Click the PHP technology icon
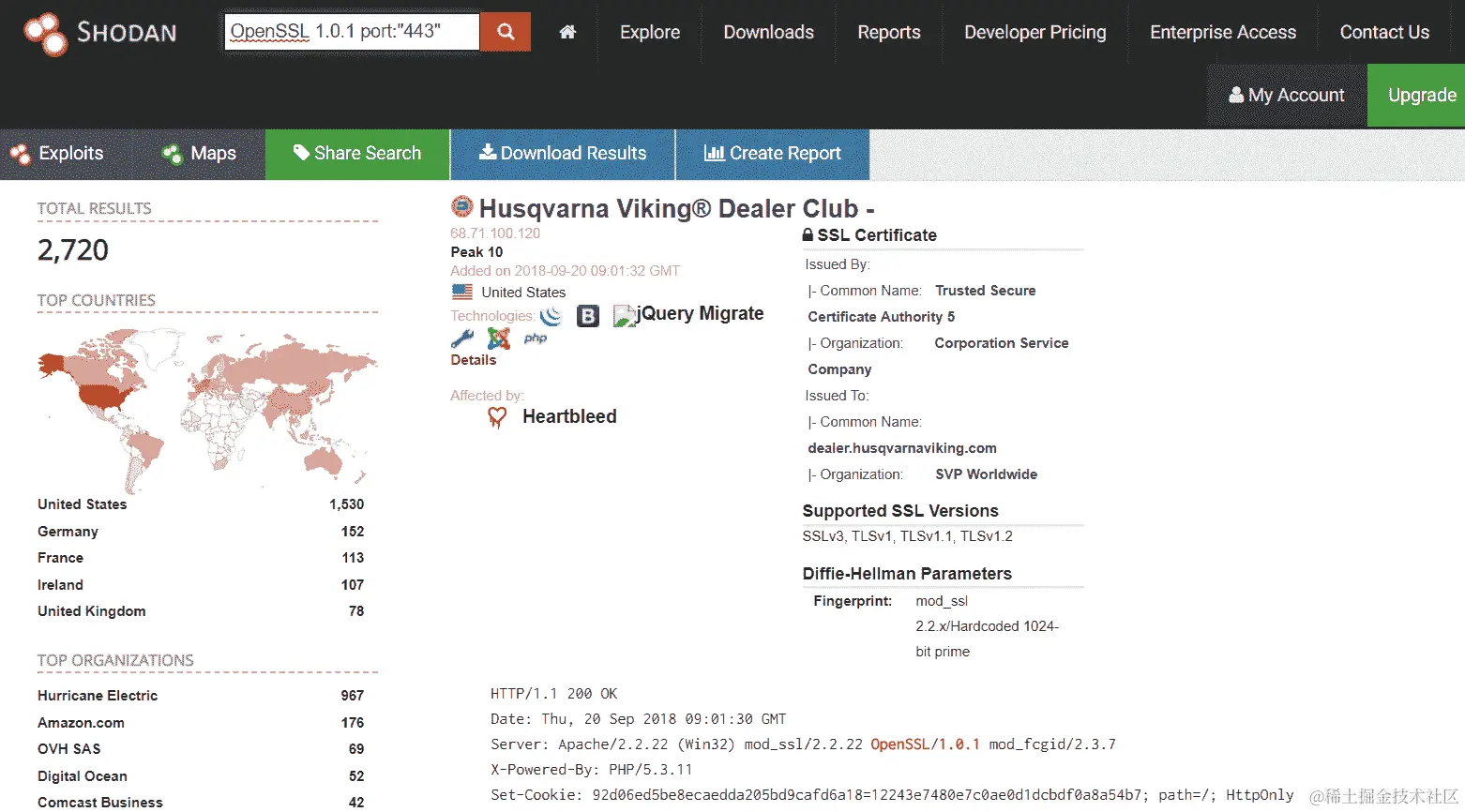Screen dimensions: 1465x812 pos(536,338)
